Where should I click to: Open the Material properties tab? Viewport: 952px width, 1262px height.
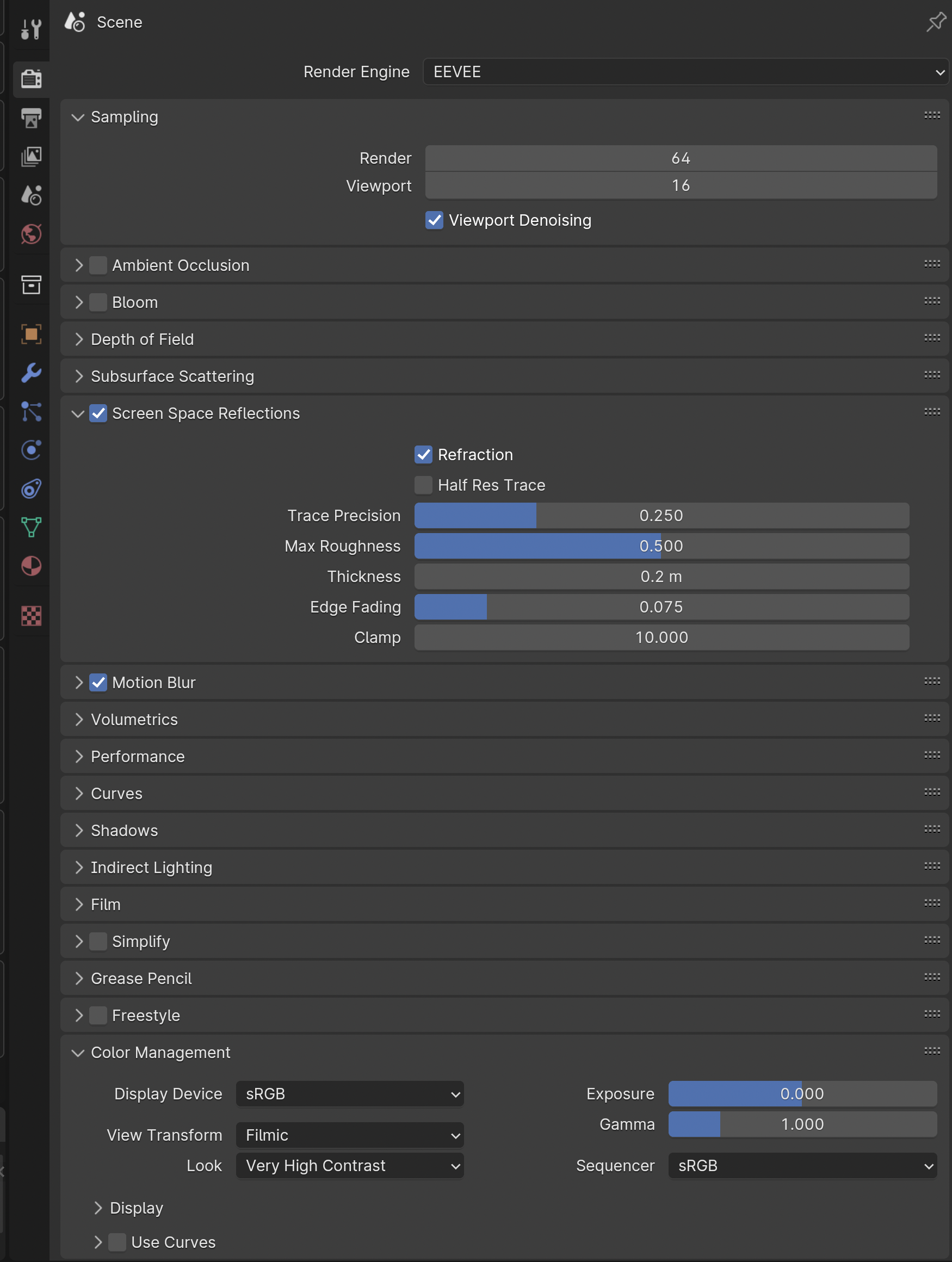(x=31, y=566)
